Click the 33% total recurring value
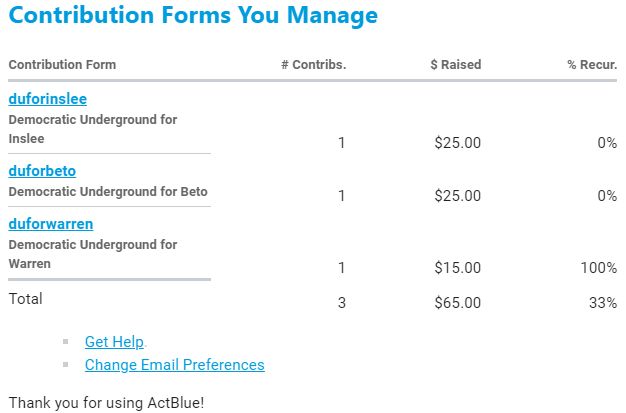 coord(603,302)
